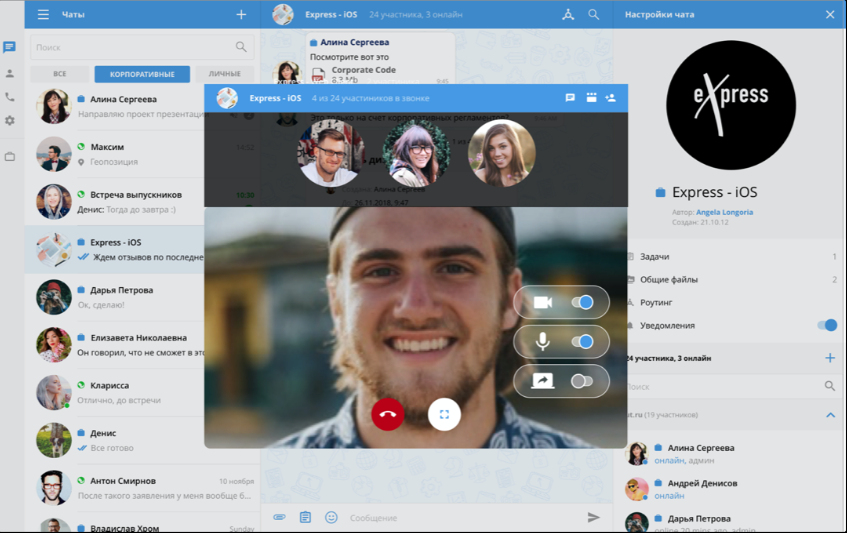Open the briefcase icon in the left sidebar
The width and height of the screenshot is (847, 533).
coord(9,157)
